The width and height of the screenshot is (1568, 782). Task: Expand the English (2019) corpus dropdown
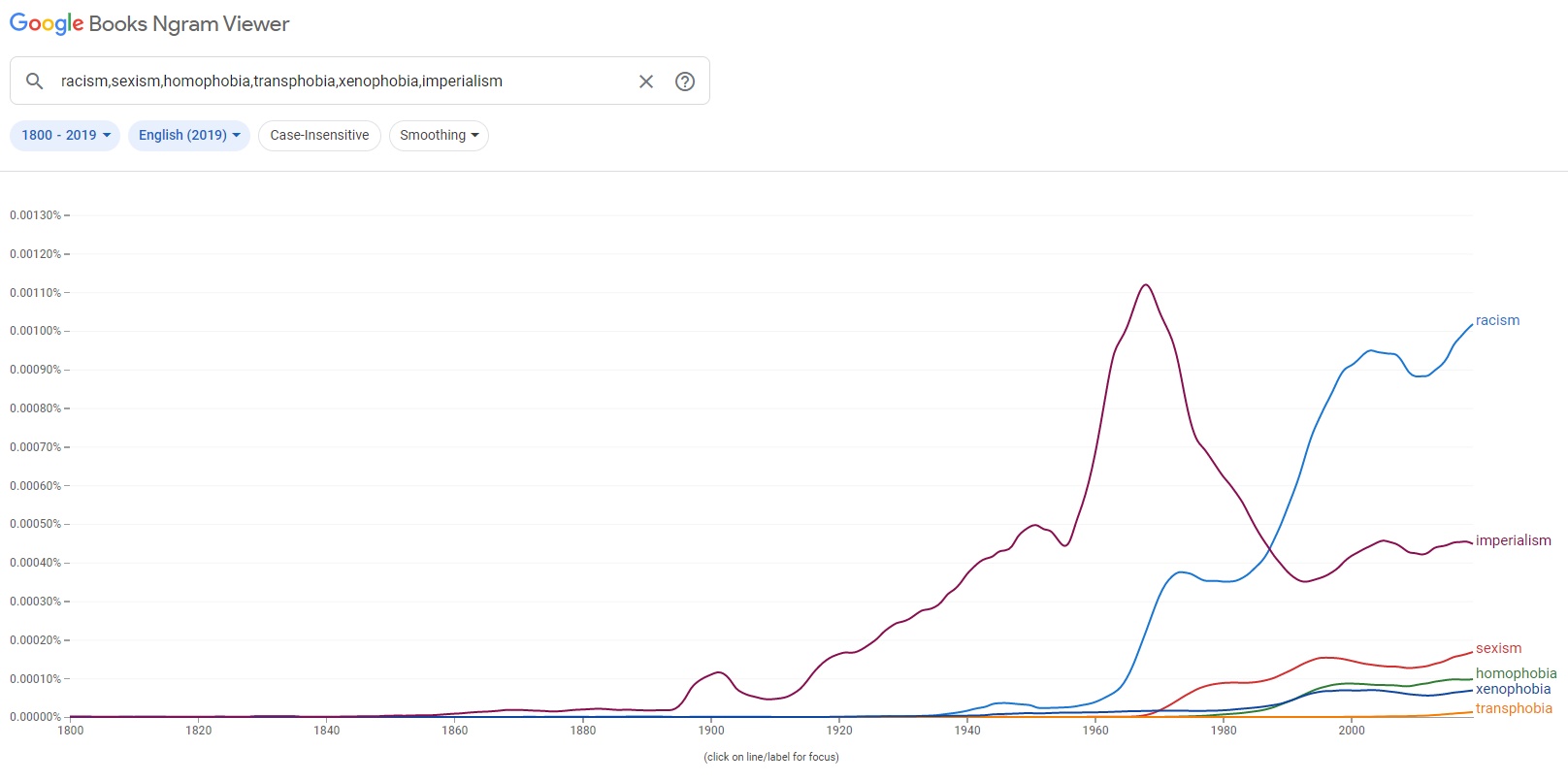click(x=189, y=135)
